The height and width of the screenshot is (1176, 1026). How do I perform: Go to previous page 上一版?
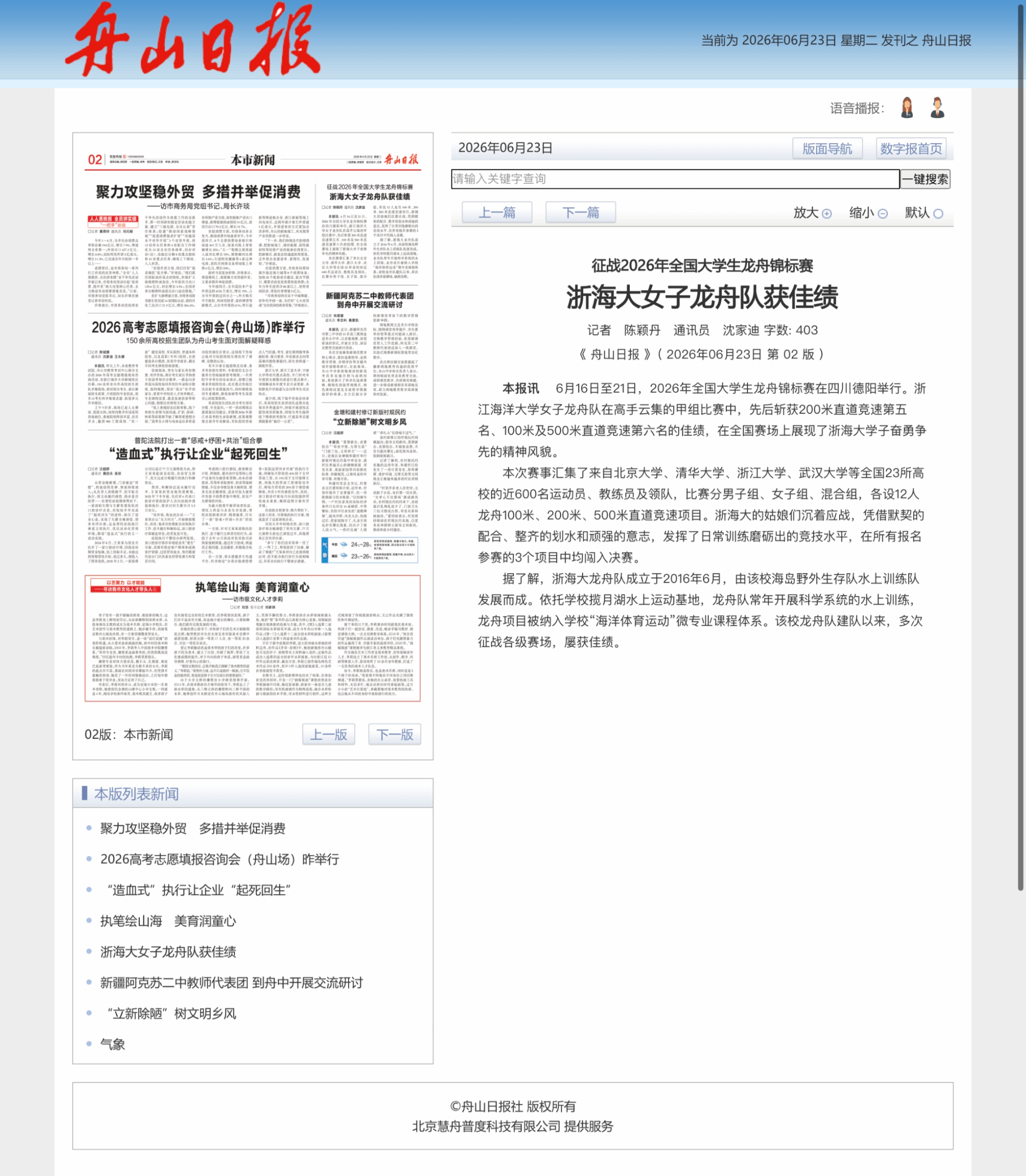click(329, 734)
